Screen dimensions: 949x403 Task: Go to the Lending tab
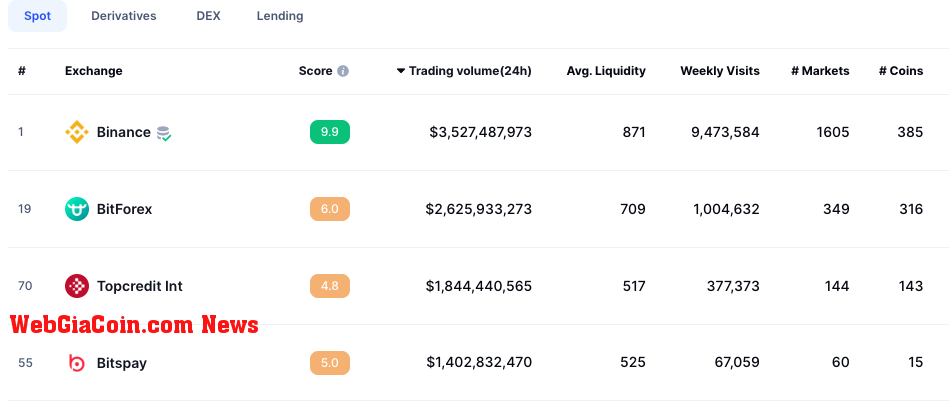coord(280,16)
